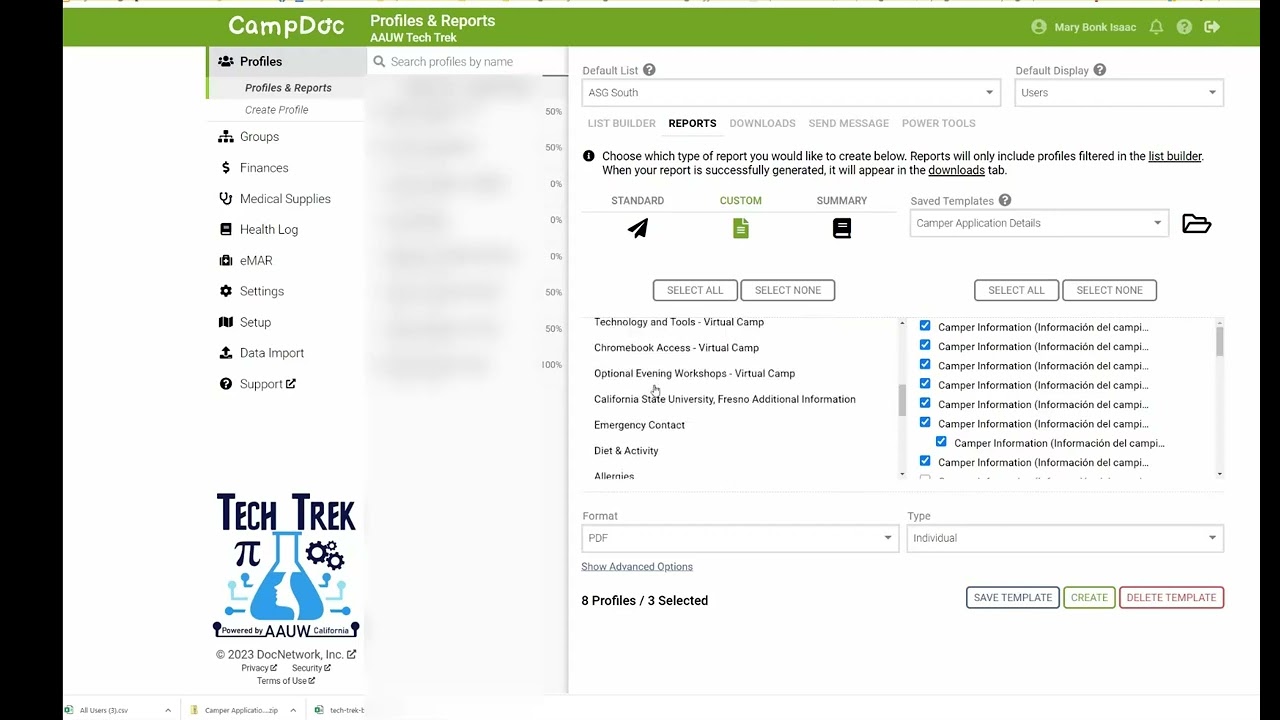Click the information circle icon beside instructions

point(589,156)
